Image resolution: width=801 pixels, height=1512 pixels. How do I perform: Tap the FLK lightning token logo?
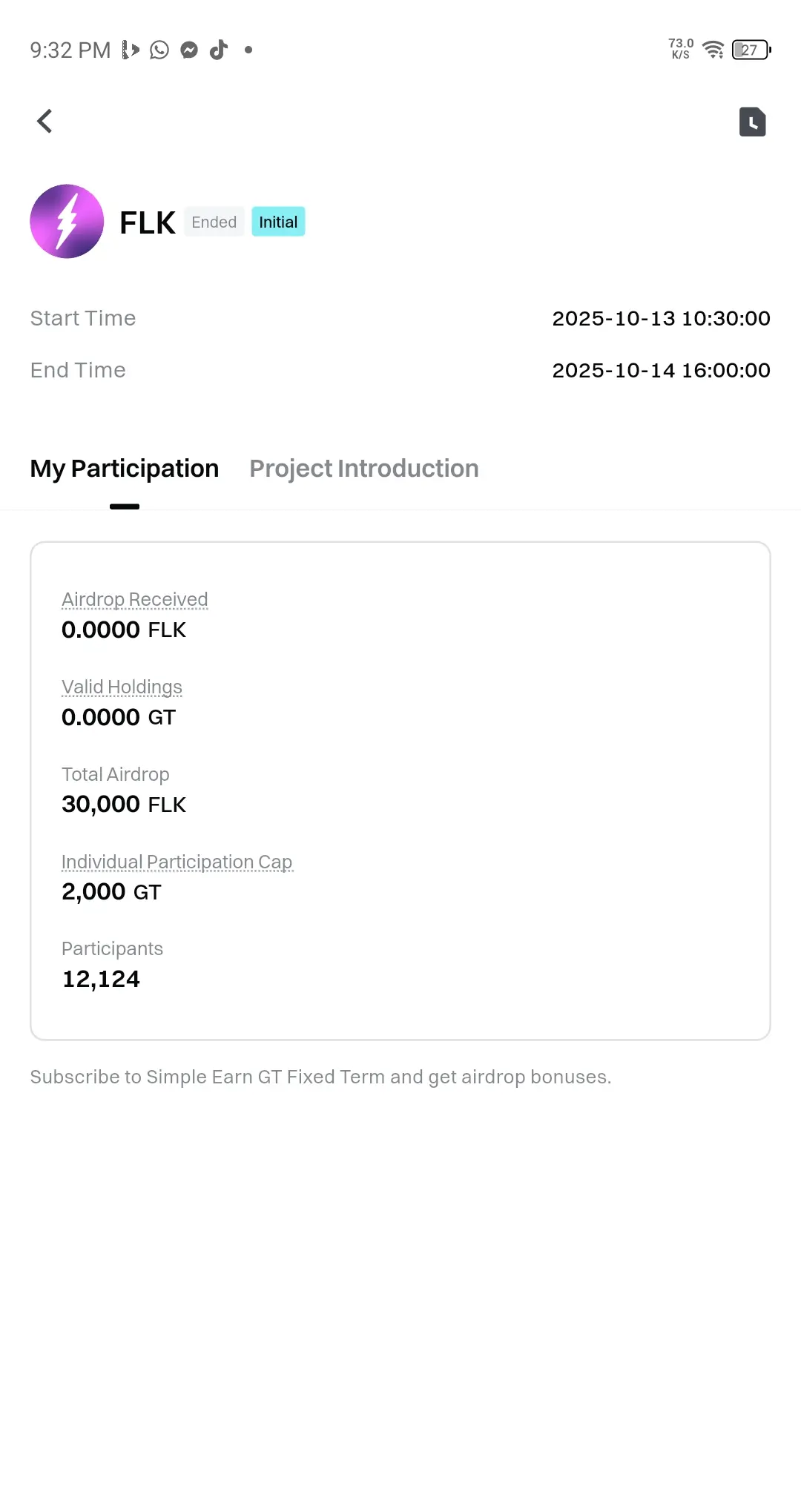click(67, 222)
